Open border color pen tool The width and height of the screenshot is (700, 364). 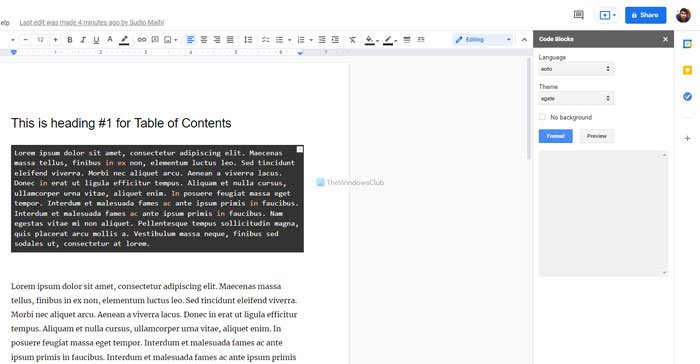(388, 40)
